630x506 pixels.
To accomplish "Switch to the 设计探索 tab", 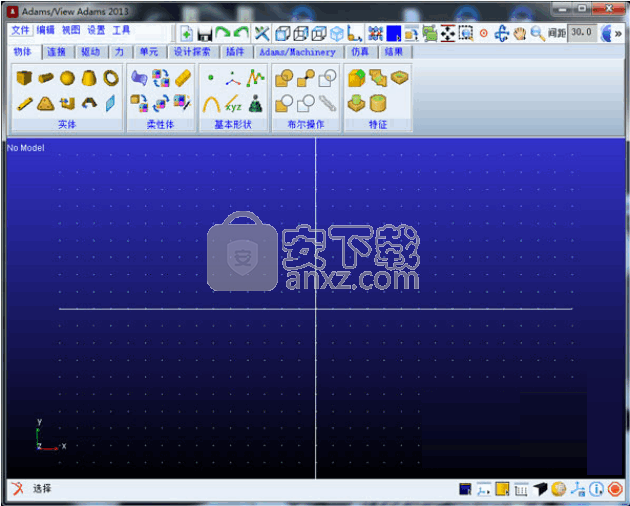I will point(192,52).
